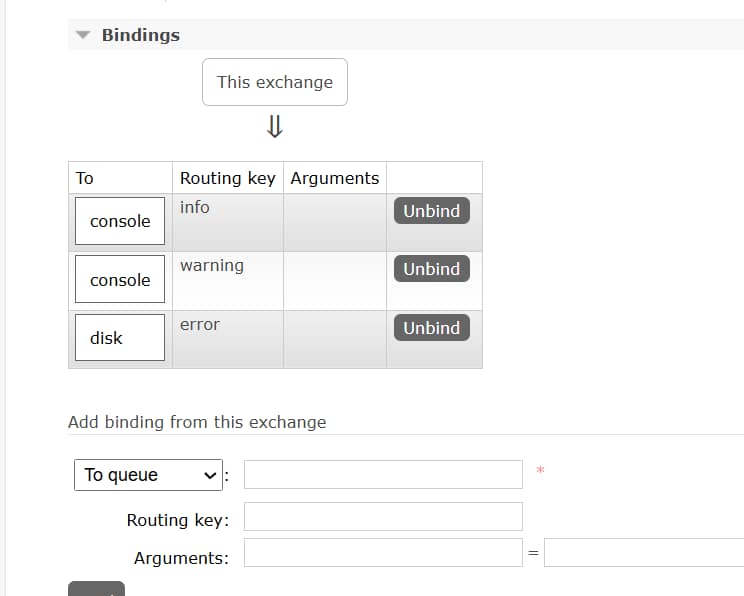Click the Arguments key input field

pyautogui.click(x=383, y=553)
